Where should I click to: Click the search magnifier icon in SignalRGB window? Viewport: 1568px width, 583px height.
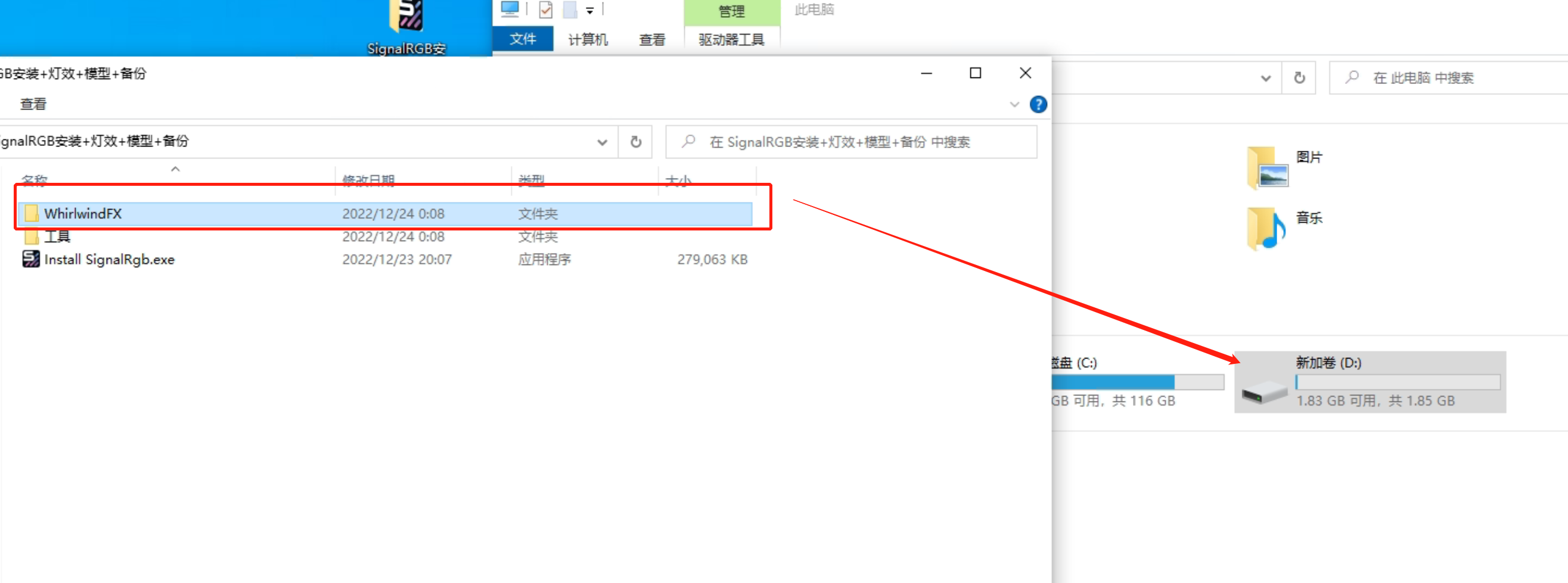click(x=688, y=142)
